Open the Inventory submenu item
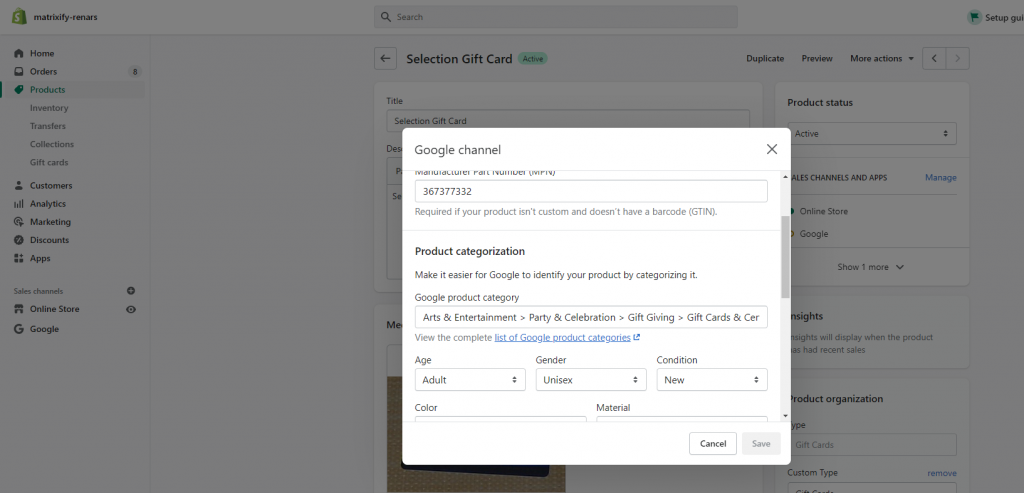Screen dimensions: 1024x493 click(x=49, y=108)
